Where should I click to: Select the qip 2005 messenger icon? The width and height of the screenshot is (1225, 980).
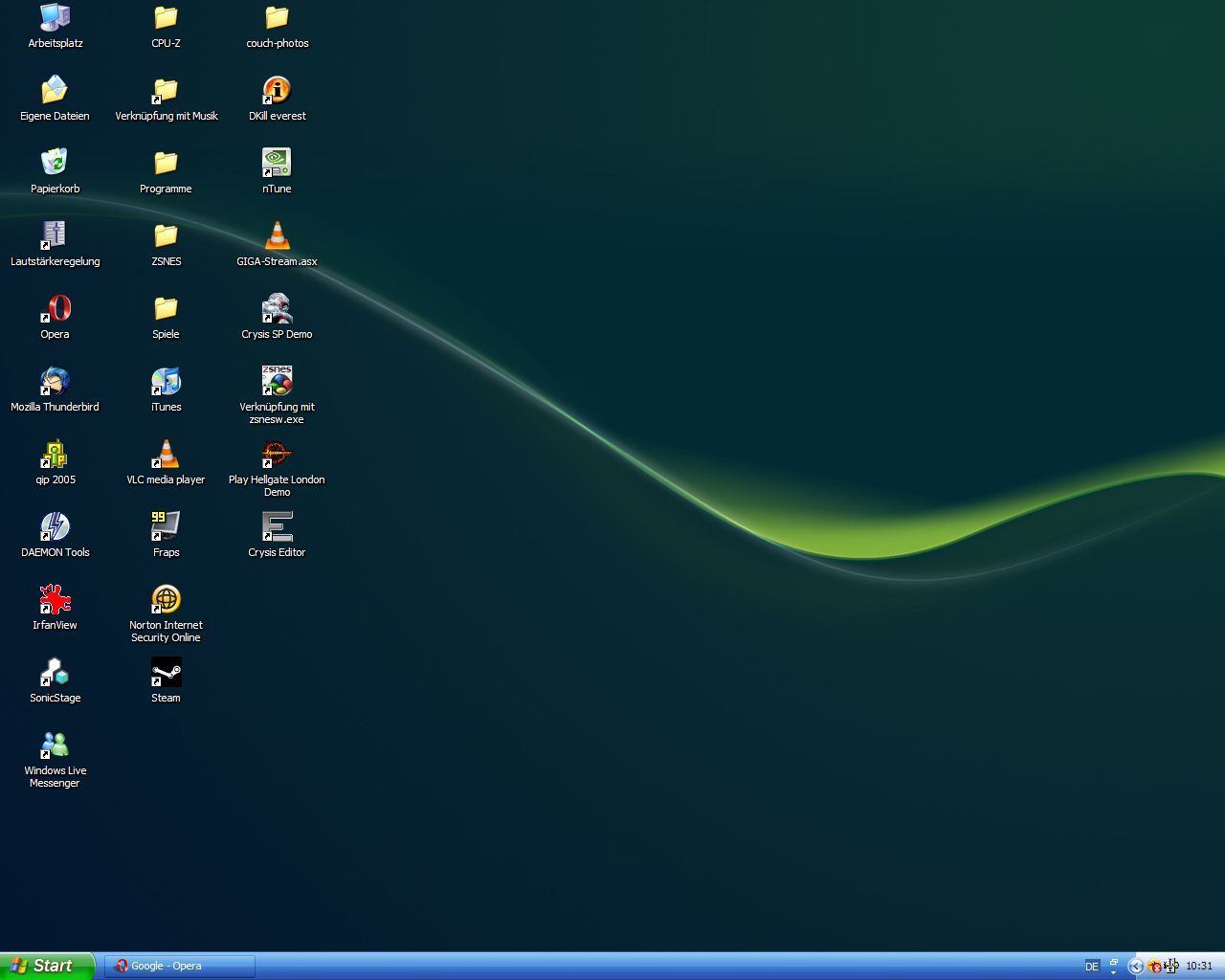tap(55, 454)
